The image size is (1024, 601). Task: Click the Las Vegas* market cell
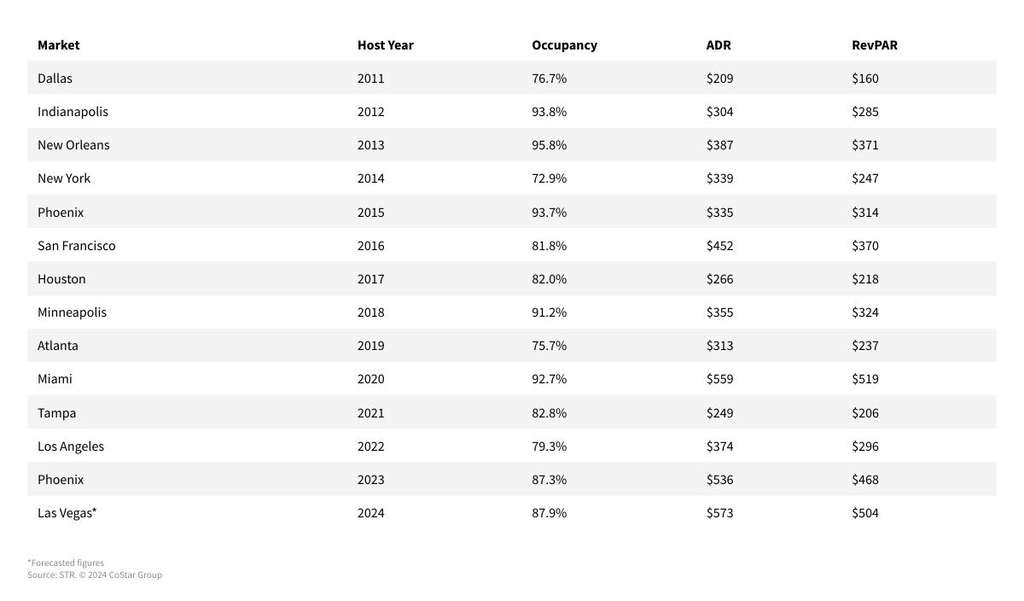click(x=67, y=513)
